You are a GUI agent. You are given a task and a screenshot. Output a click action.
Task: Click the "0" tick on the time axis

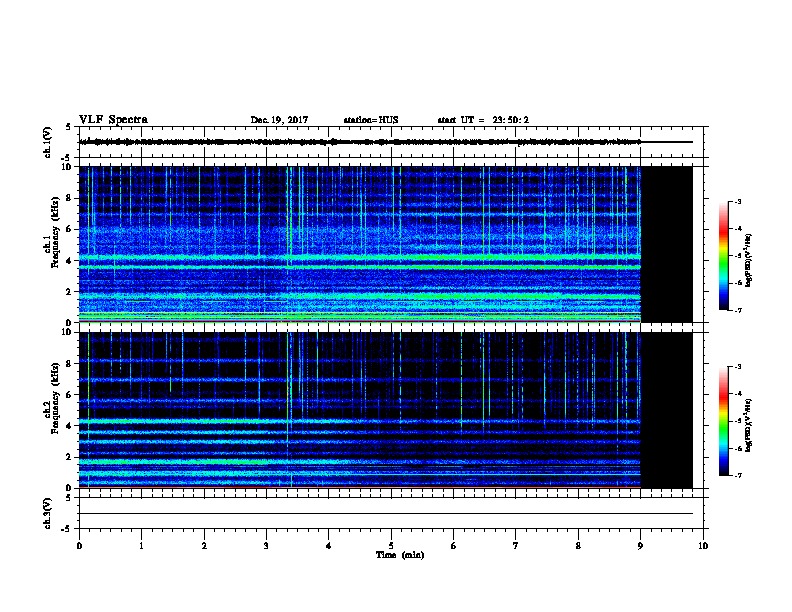coord(79,546)
